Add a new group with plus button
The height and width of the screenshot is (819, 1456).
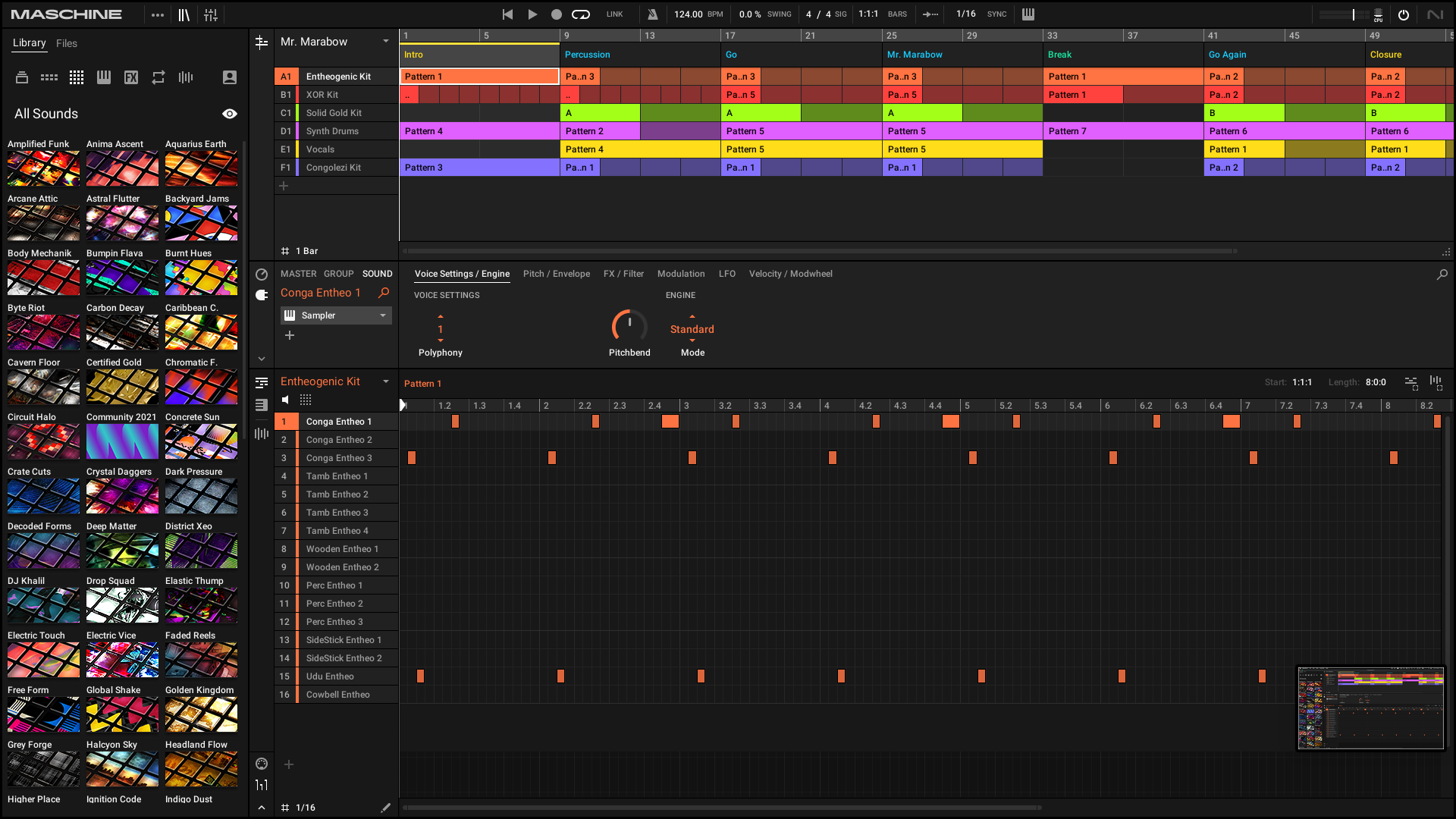click(x=284, y=186)
